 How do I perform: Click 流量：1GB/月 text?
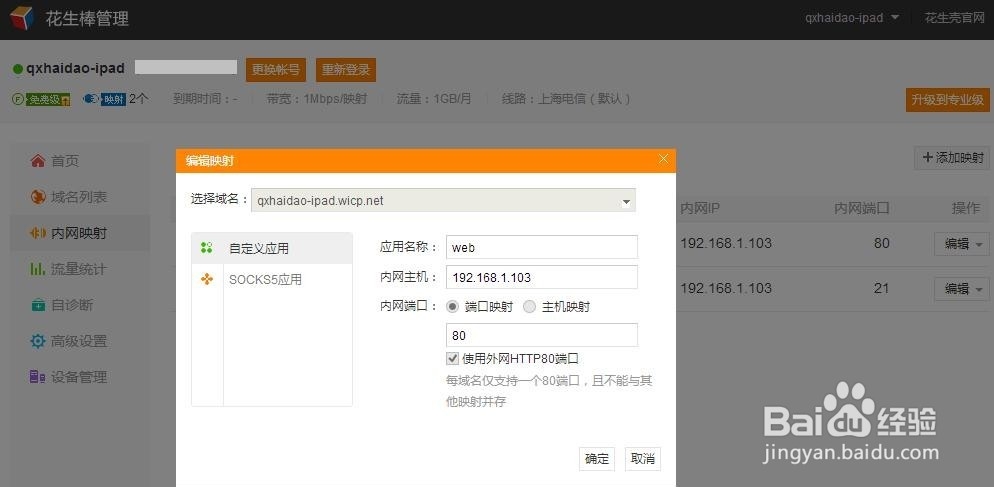coord(434,100)
